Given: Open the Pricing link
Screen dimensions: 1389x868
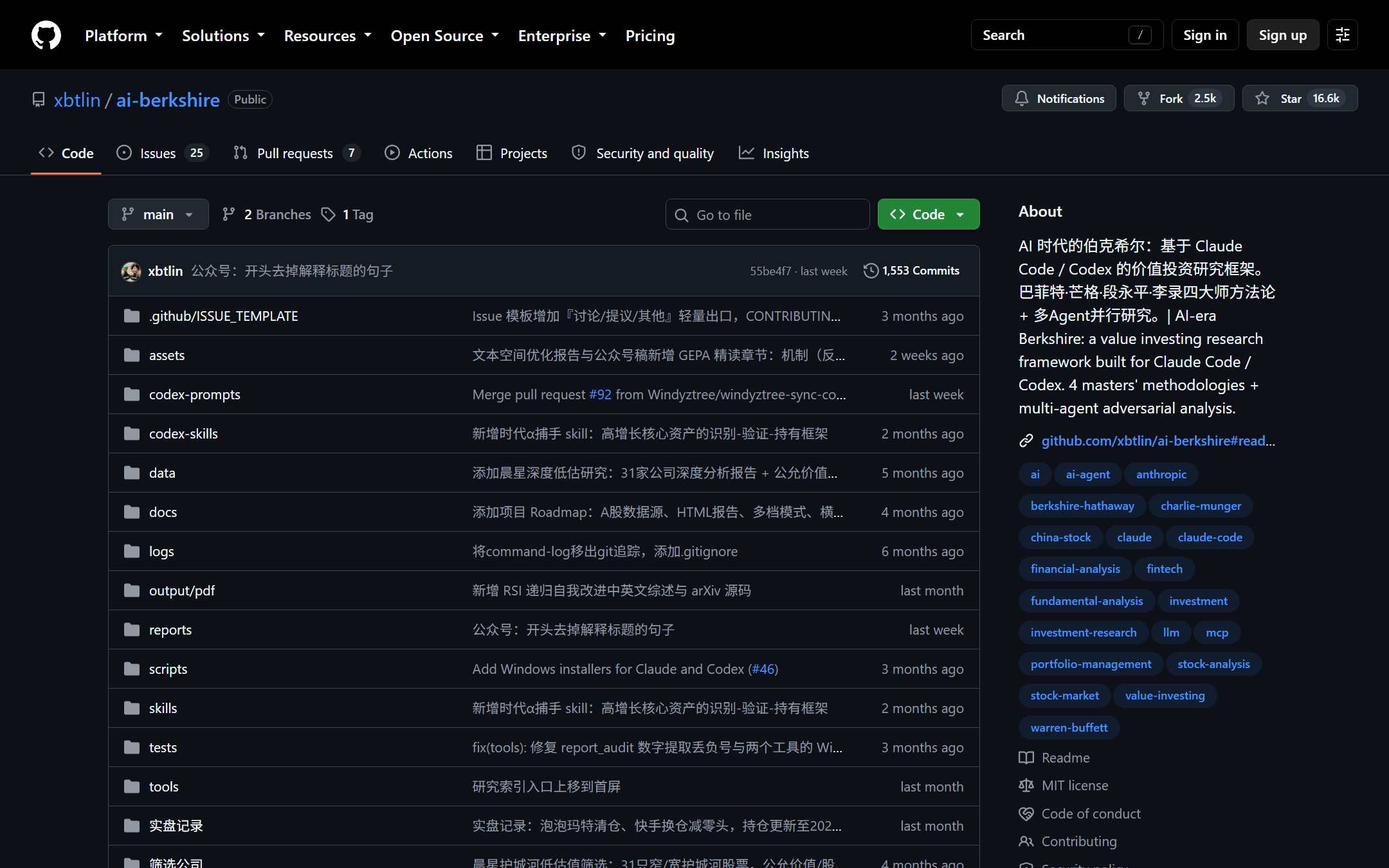Looking at the screenshot, I should click(x=650, y=35).
